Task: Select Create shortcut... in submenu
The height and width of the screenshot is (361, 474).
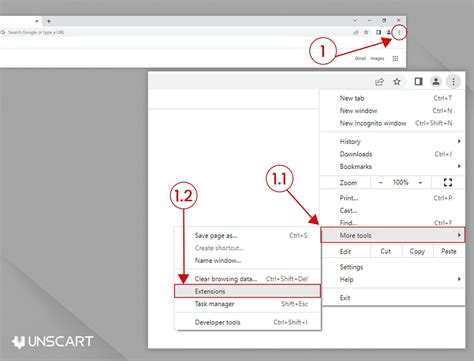Action: (248, 248)
